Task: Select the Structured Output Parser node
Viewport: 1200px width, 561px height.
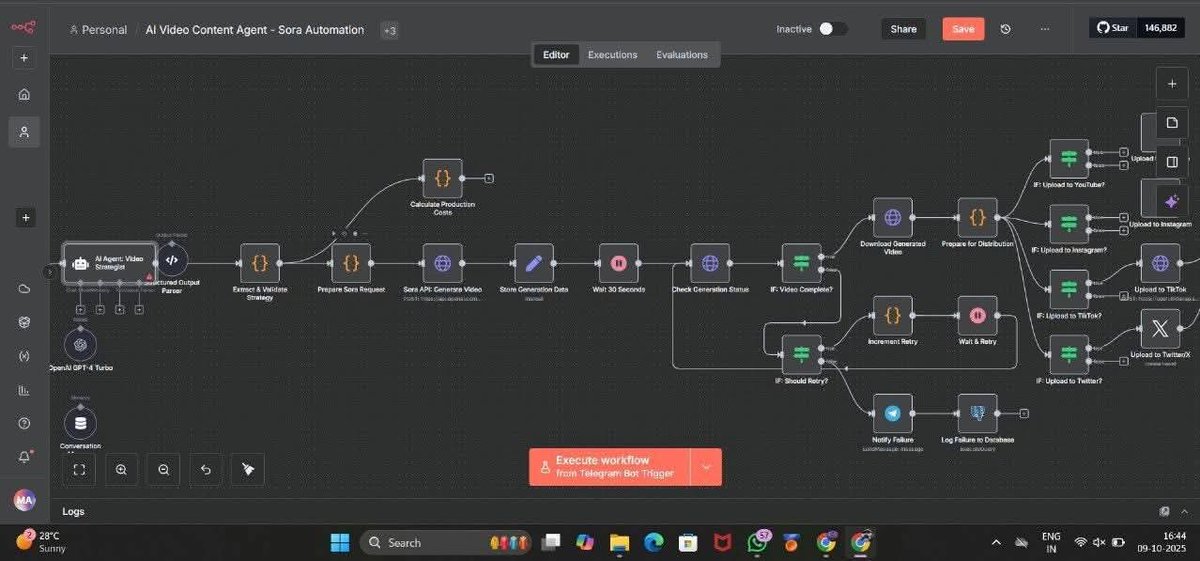Action: coord(171,259)
